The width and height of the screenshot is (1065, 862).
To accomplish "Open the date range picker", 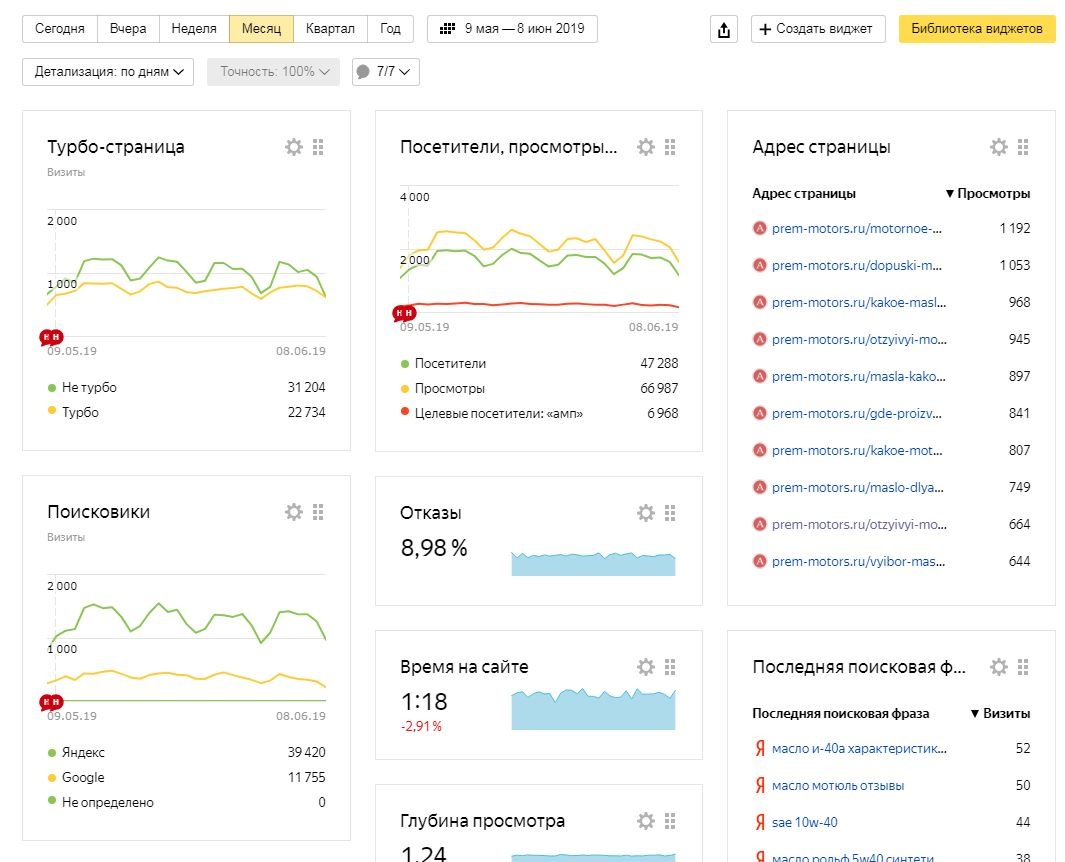I will coord(512,29).
